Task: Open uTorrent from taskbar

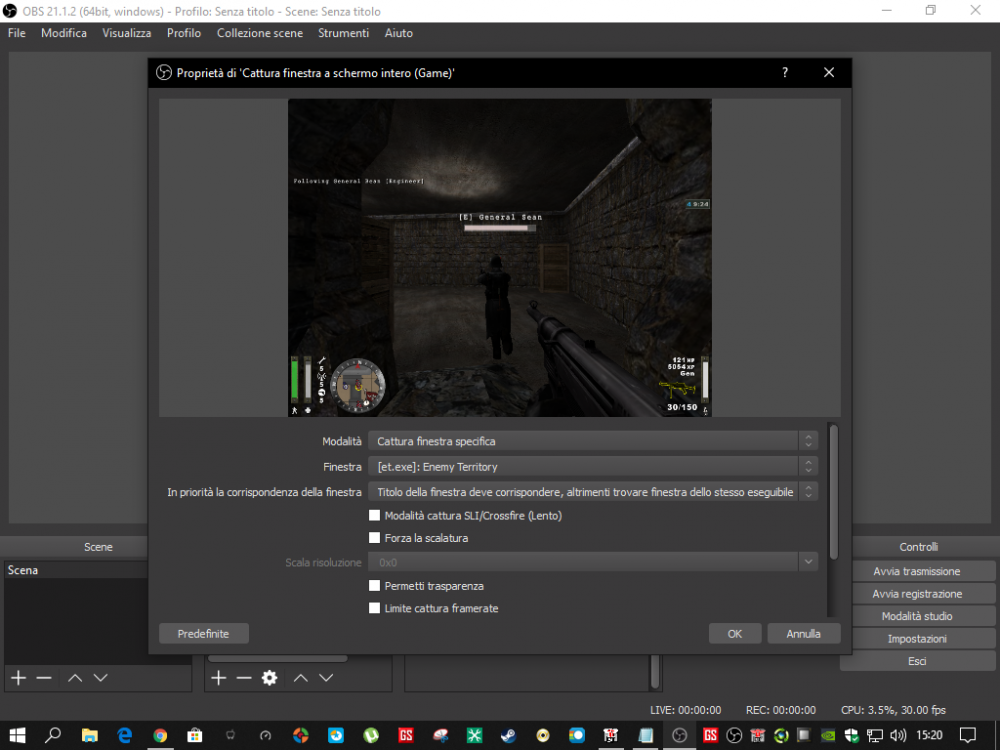Action: coord(371,735)
